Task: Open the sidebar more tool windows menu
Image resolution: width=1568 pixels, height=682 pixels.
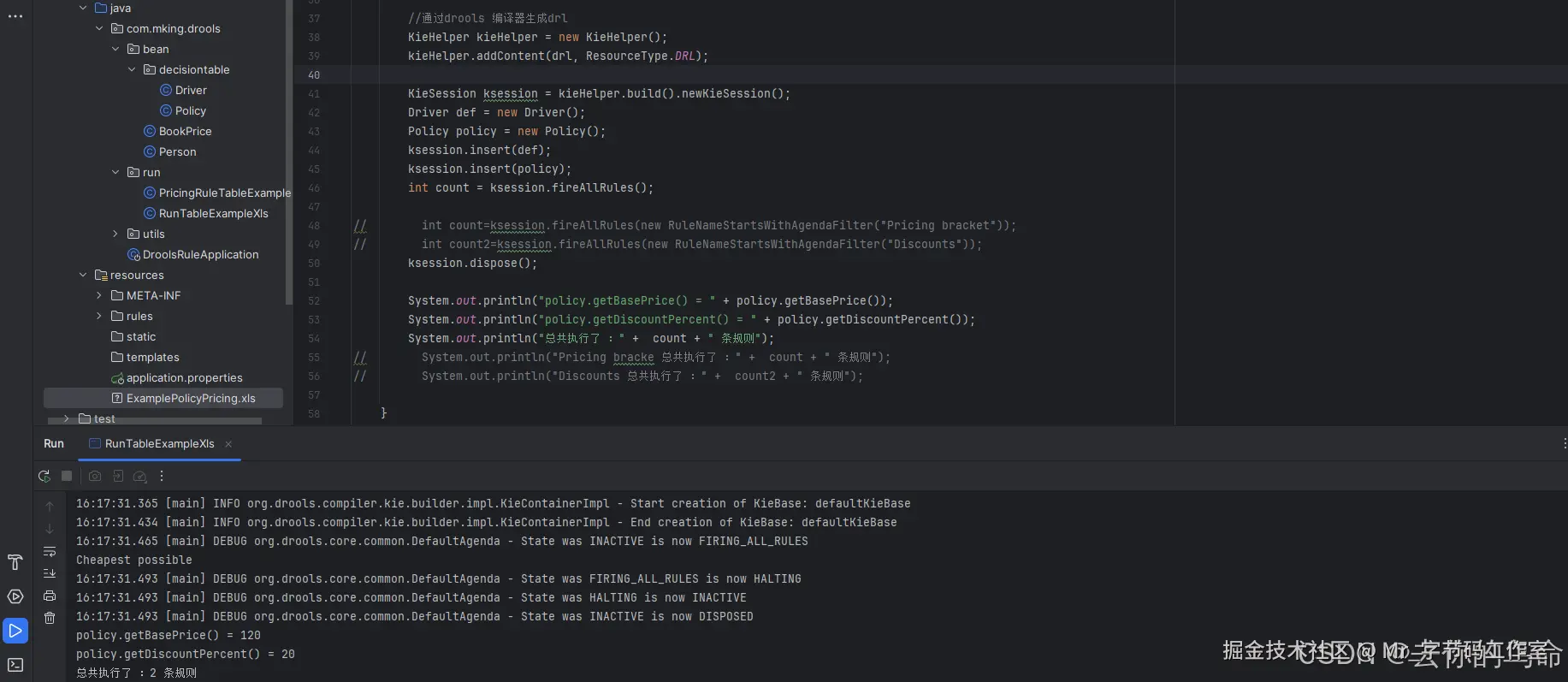Action: click(x=15, y=16)
